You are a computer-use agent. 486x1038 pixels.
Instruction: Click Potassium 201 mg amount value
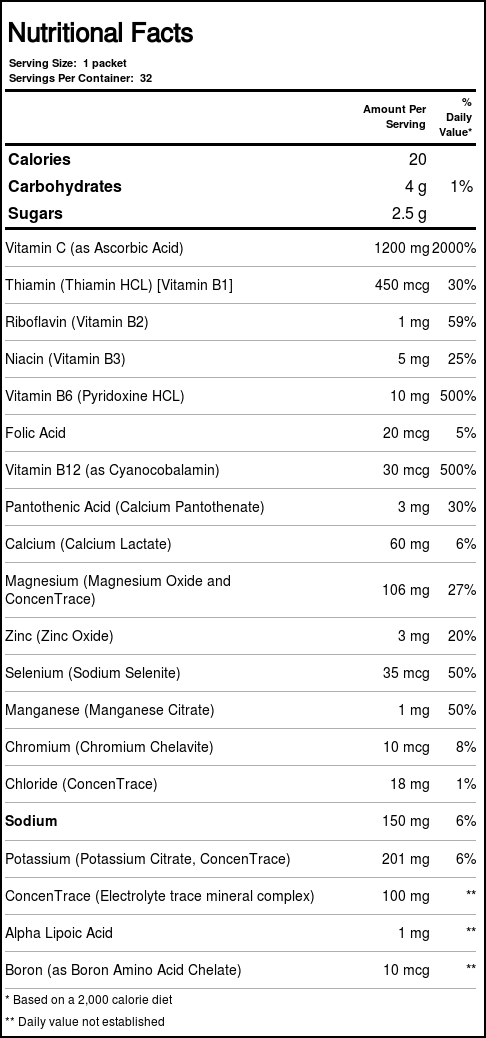[x=405, y=859]
